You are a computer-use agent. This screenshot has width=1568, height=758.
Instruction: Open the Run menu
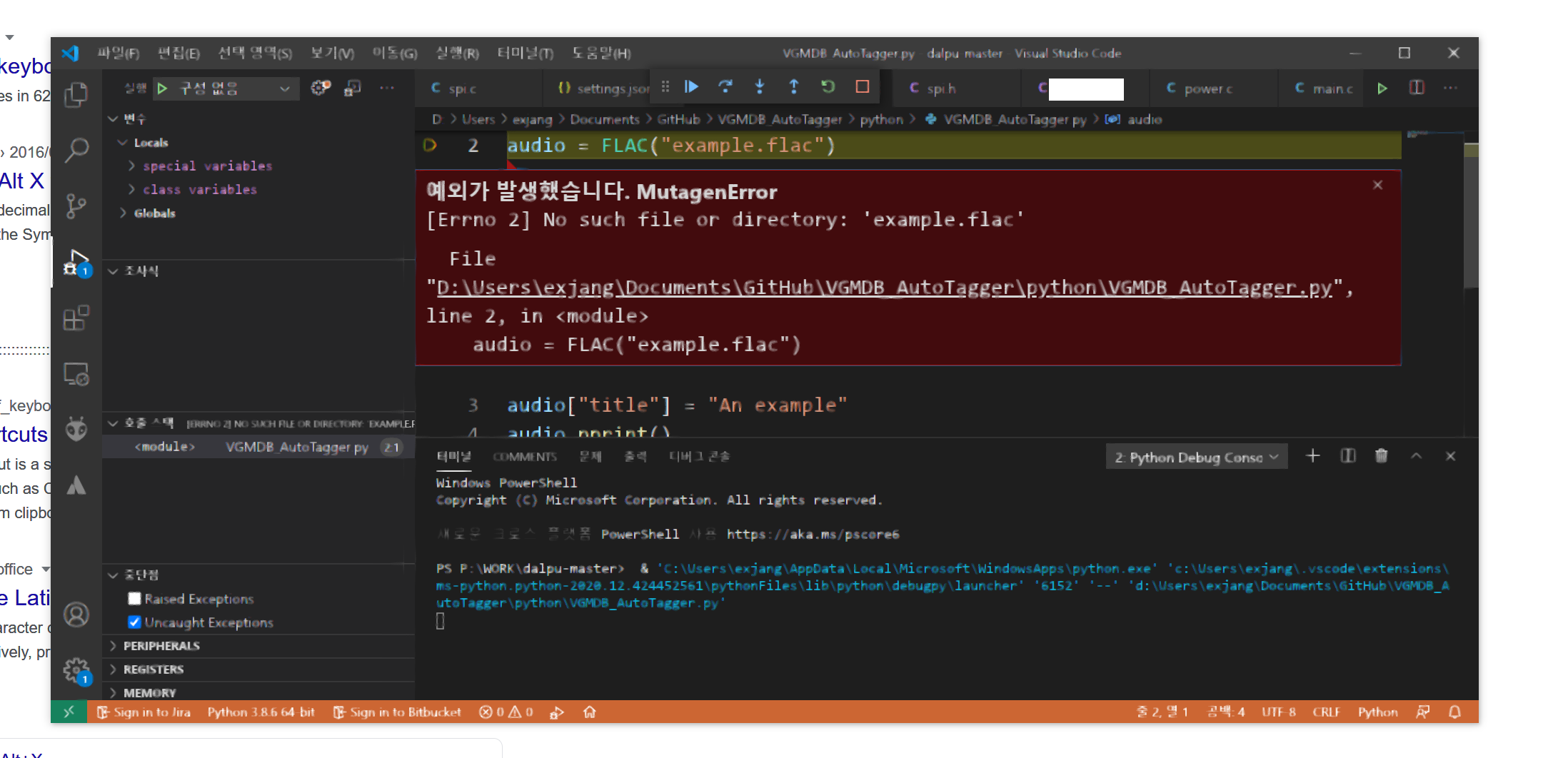[x=458, y=54]
